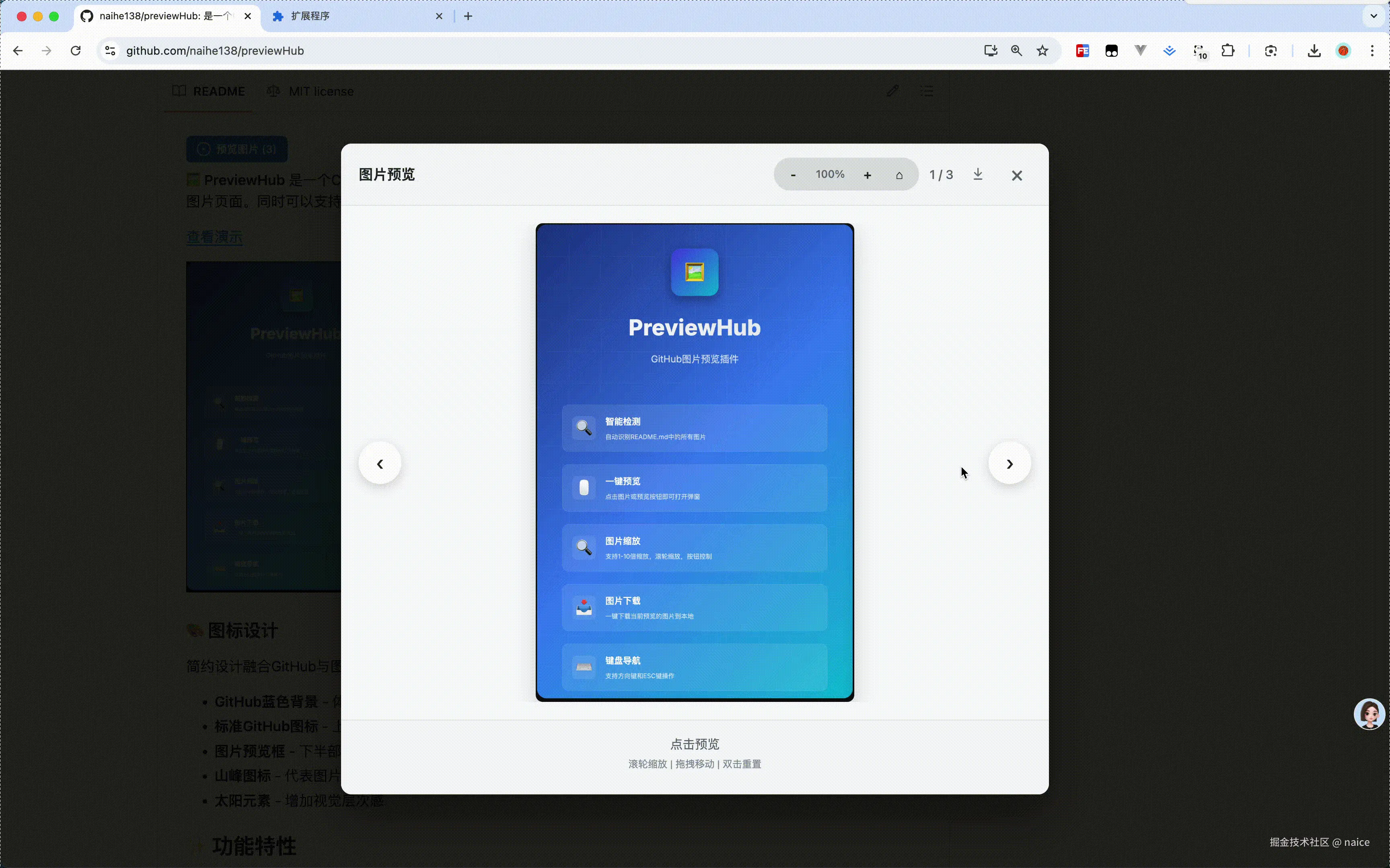Reset zoom using the home icon
The image size is (1390, 868).
[x=899, y=175]
